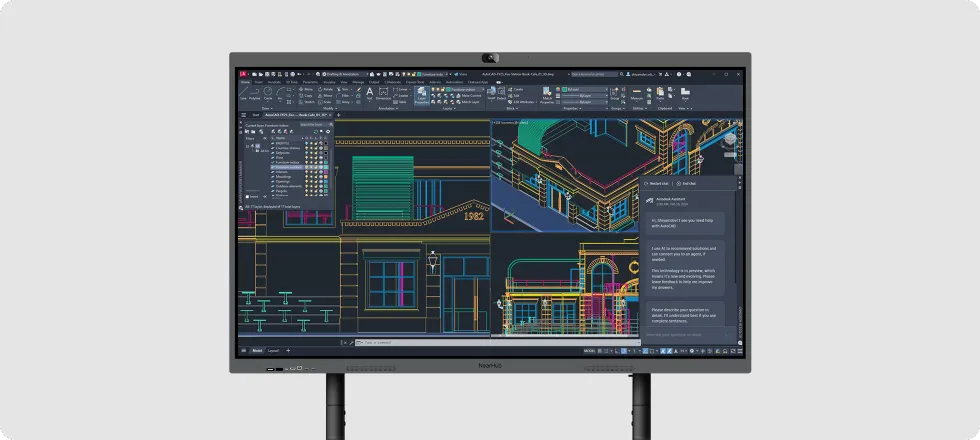The image size is (980, 440).
Task: Collapse the All layer filter tree node
Action: pyautogui.click(x=247, y=146)
